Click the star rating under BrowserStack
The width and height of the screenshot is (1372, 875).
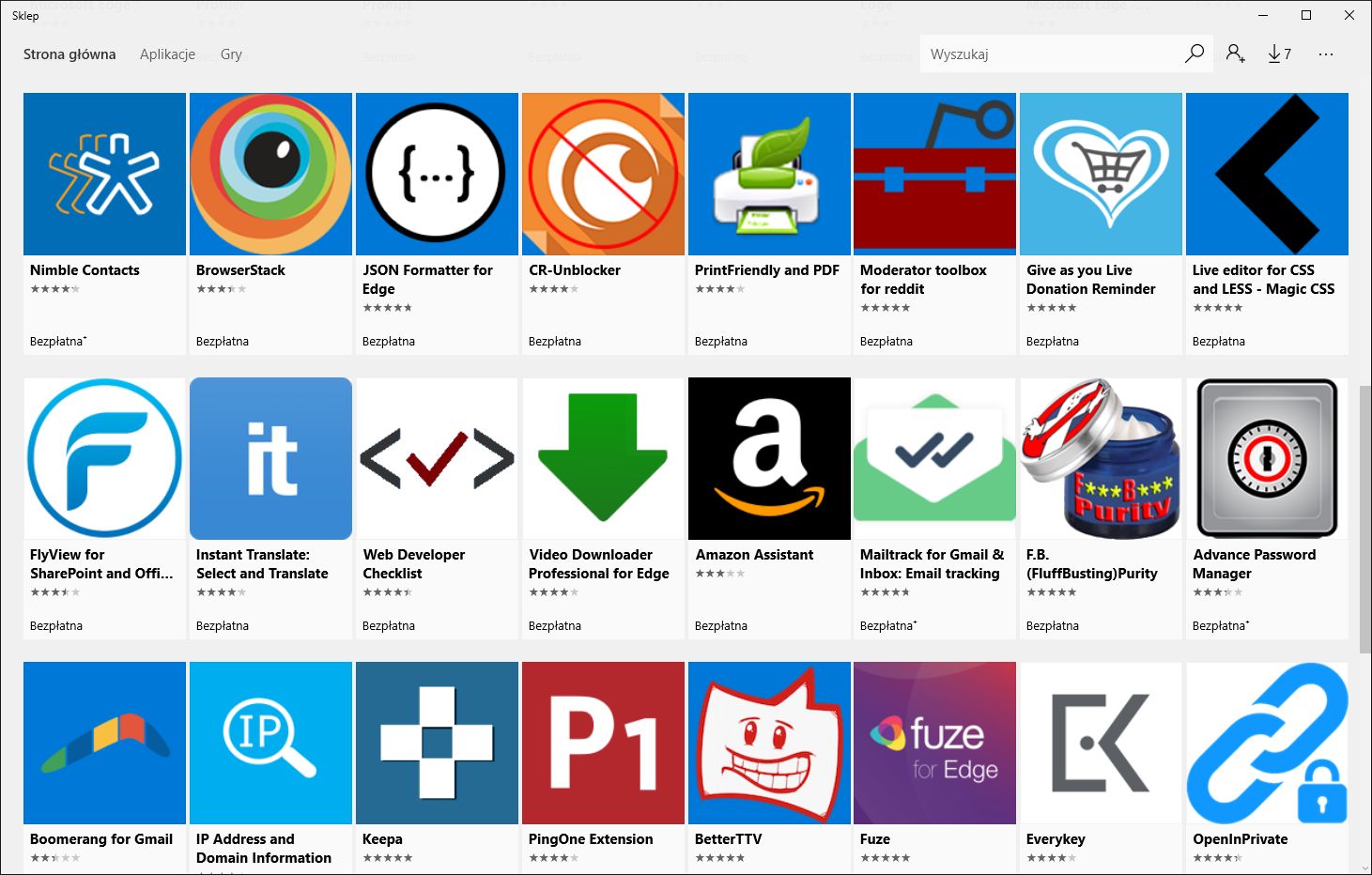[x=222, y=288]
